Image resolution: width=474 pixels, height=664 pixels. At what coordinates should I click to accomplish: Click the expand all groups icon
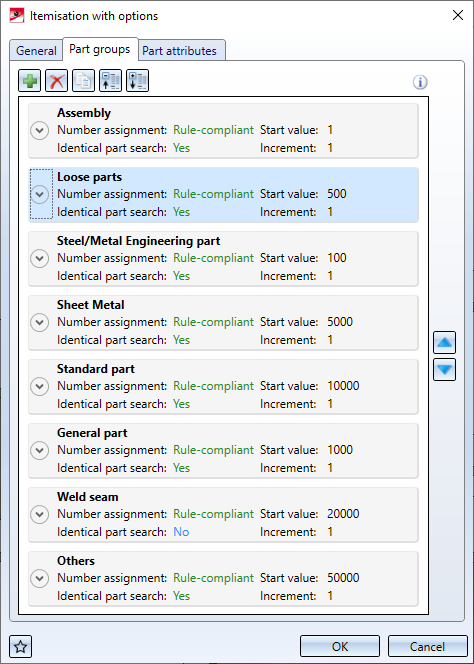138,80
